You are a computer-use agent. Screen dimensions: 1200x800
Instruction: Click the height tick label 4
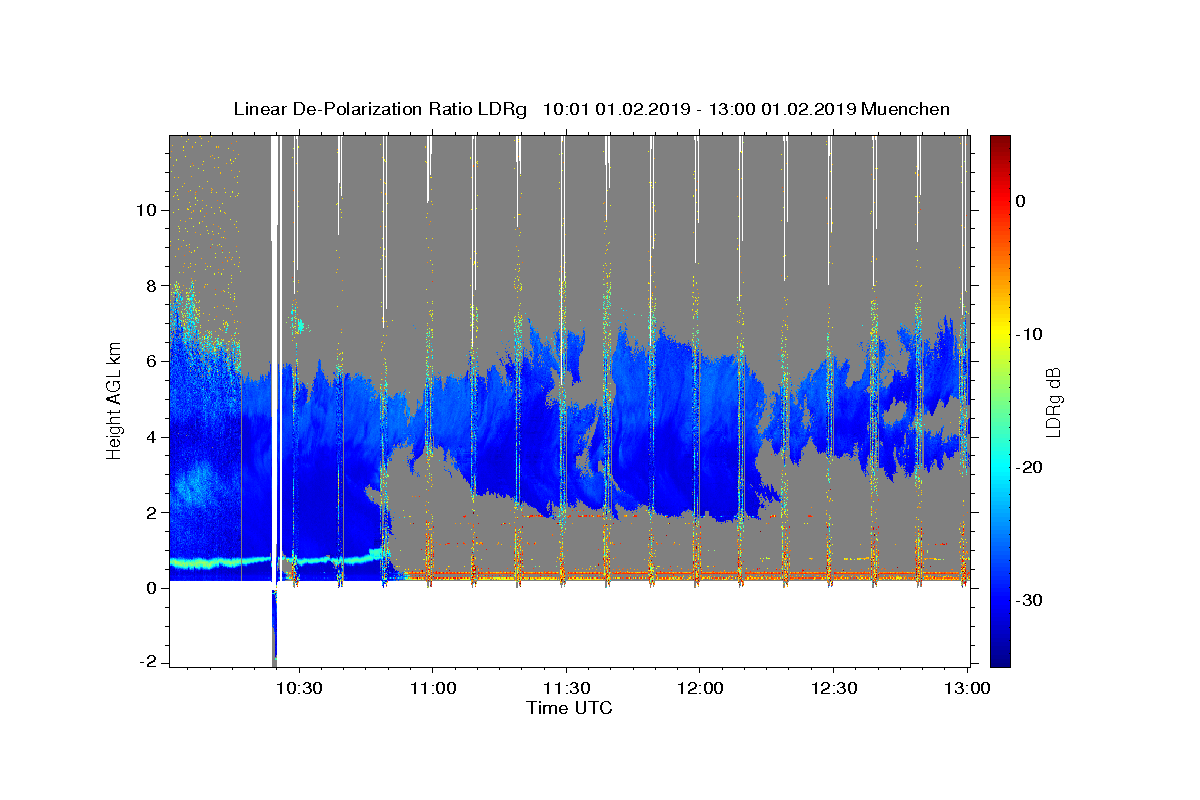153,437
